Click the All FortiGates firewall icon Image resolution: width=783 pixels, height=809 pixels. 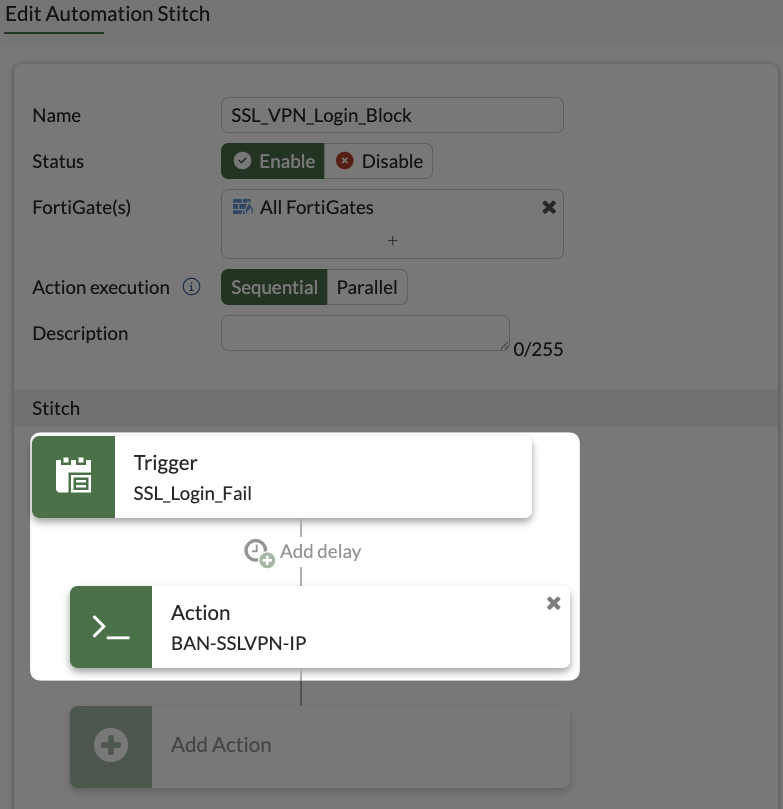[242, 207]
